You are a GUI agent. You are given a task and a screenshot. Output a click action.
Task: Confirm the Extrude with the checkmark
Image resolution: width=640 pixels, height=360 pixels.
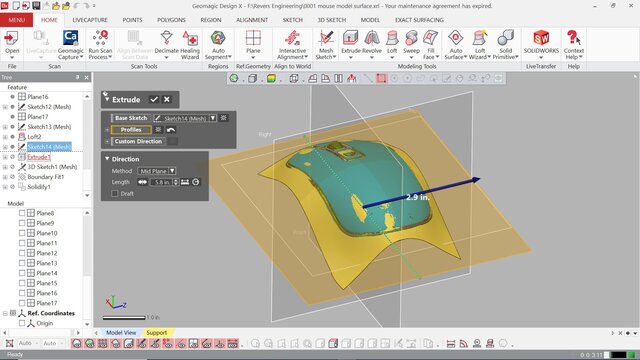[x=154, y=99]
